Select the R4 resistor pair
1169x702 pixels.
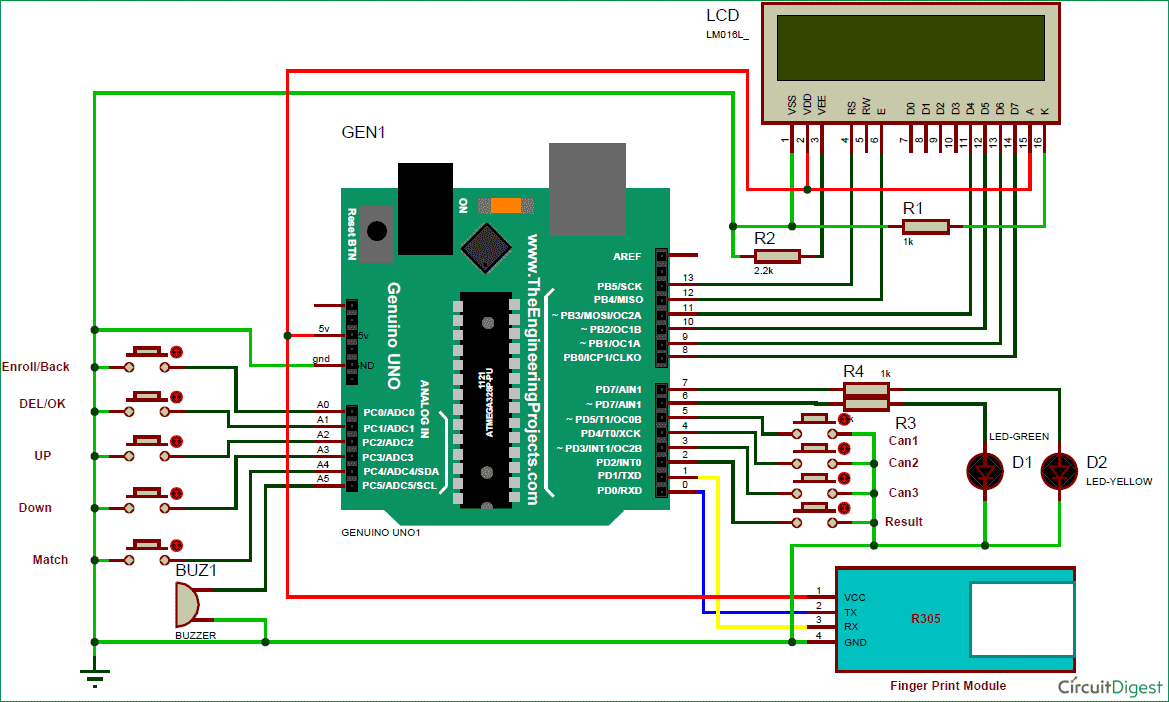click(x=866, y=396)
